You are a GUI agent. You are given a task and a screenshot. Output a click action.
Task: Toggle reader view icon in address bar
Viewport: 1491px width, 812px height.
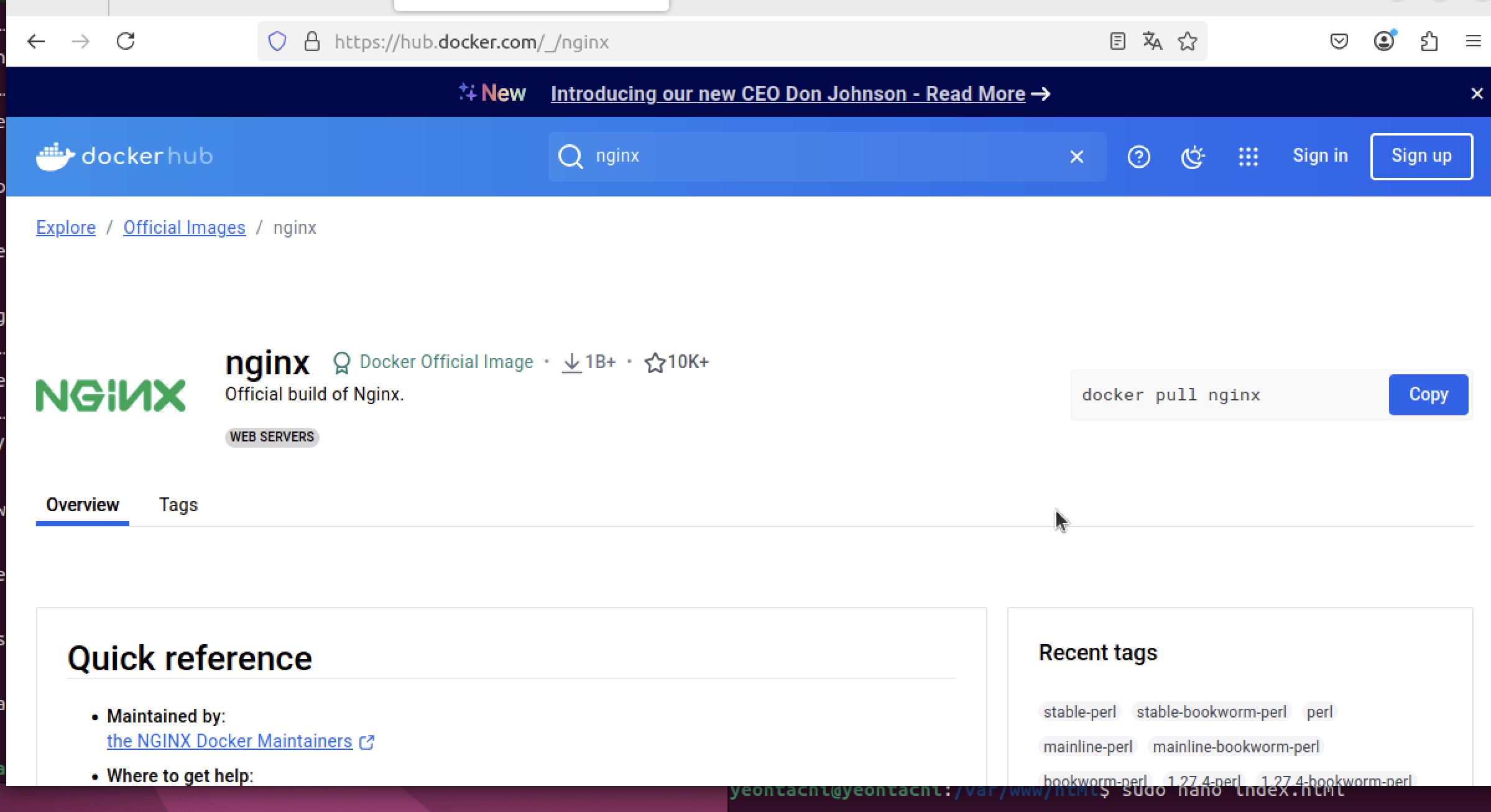click(x=1117, y=42)
